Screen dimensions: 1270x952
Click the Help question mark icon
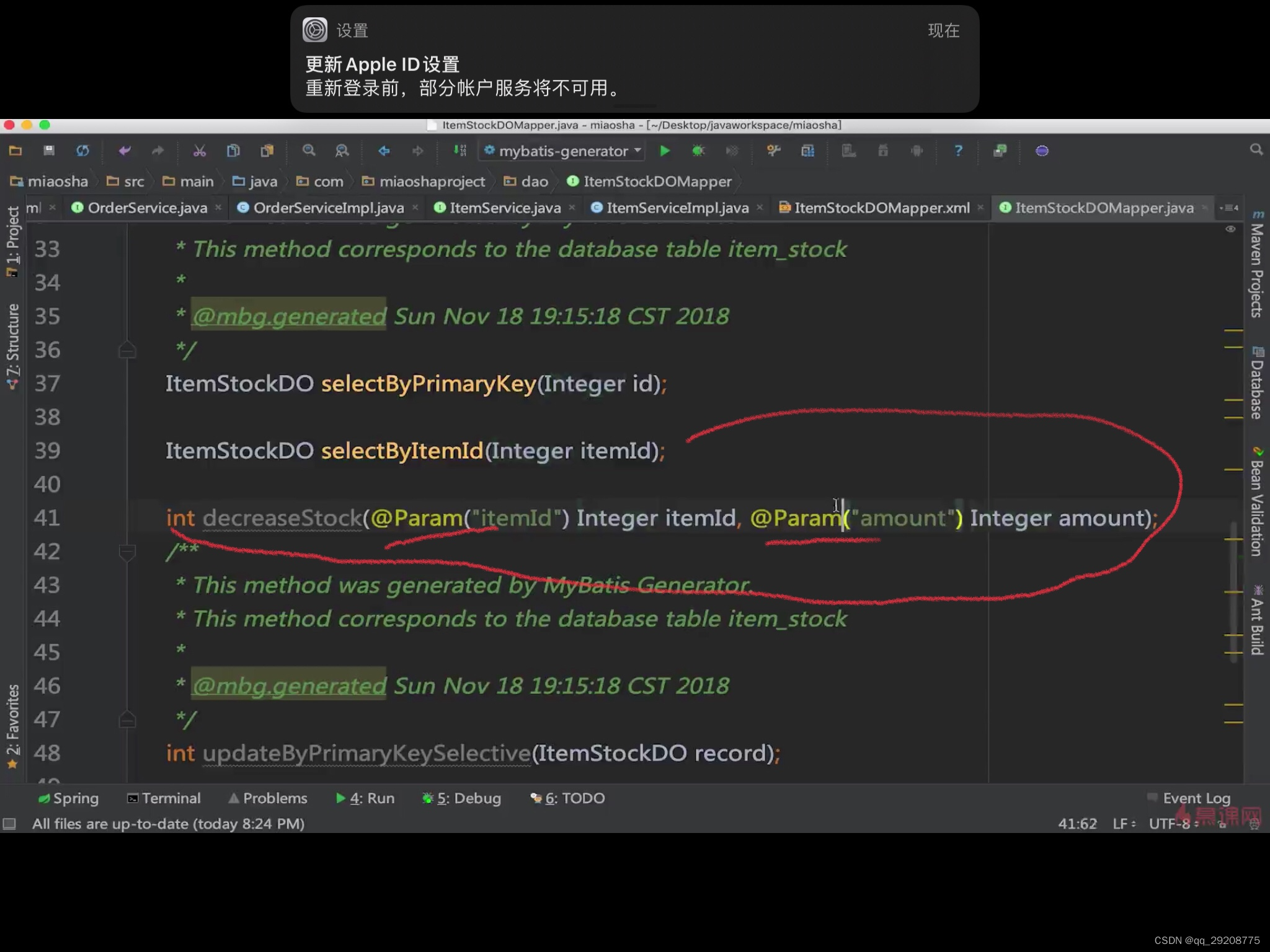pos(958,151)
